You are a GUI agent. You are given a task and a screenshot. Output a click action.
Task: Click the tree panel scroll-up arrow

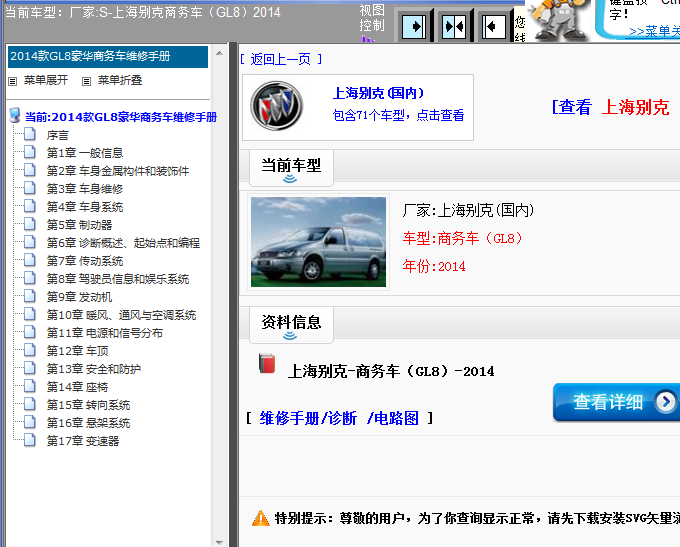coord(219,53)
